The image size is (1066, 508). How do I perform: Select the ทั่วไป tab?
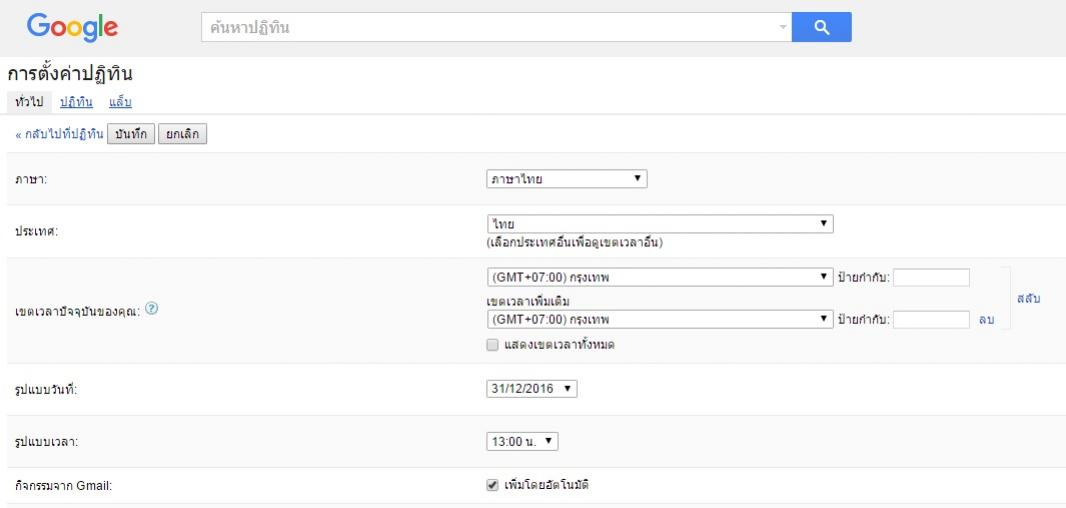28,102
